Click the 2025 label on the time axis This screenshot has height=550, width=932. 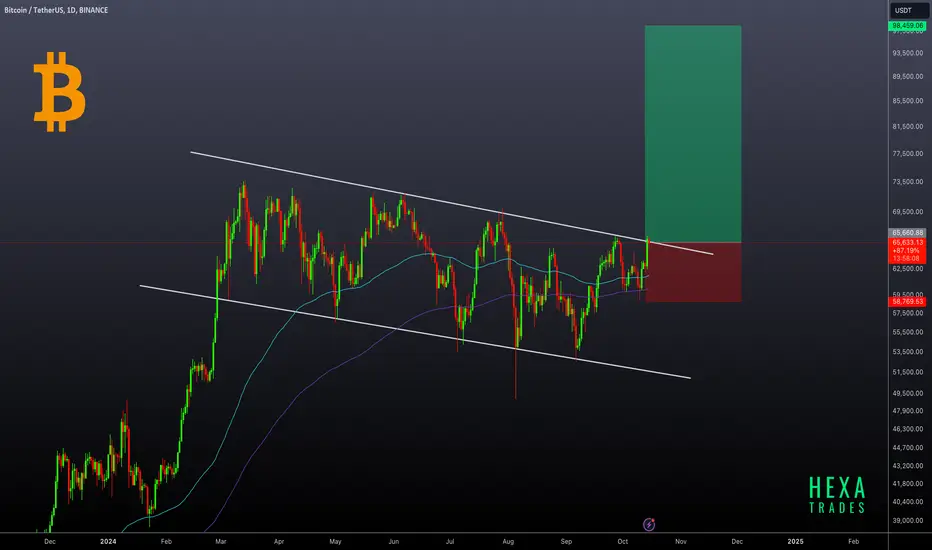pos(795,541)
